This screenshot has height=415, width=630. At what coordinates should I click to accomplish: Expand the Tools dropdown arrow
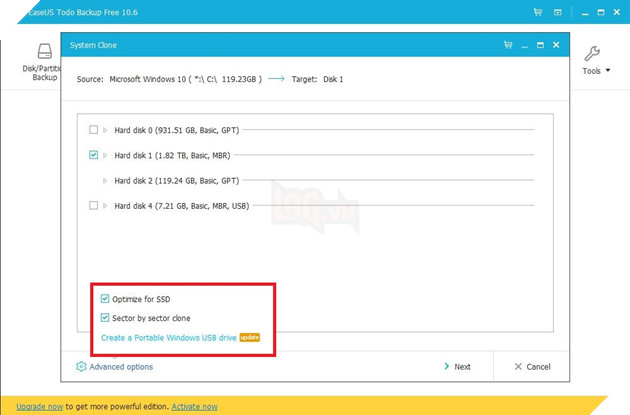608,70
